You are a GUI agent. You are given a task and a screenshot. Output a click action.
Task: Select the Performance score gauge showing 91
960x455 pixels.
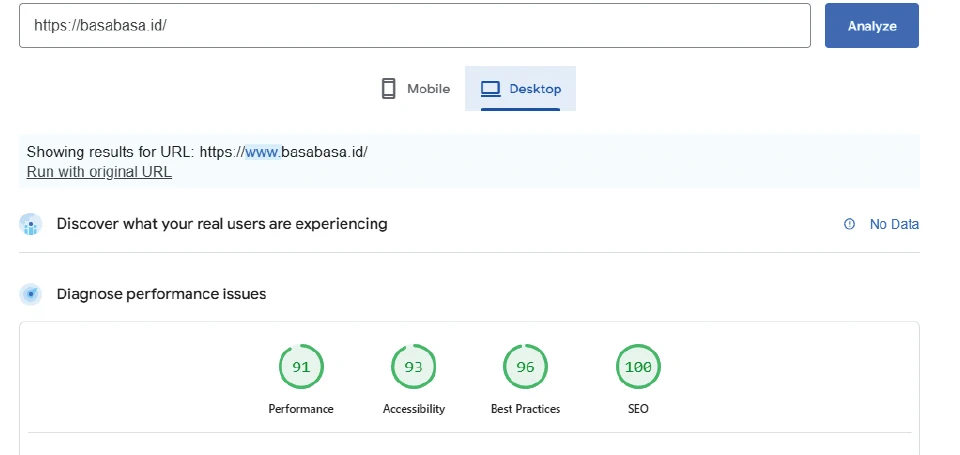click(x=301, y=367)
